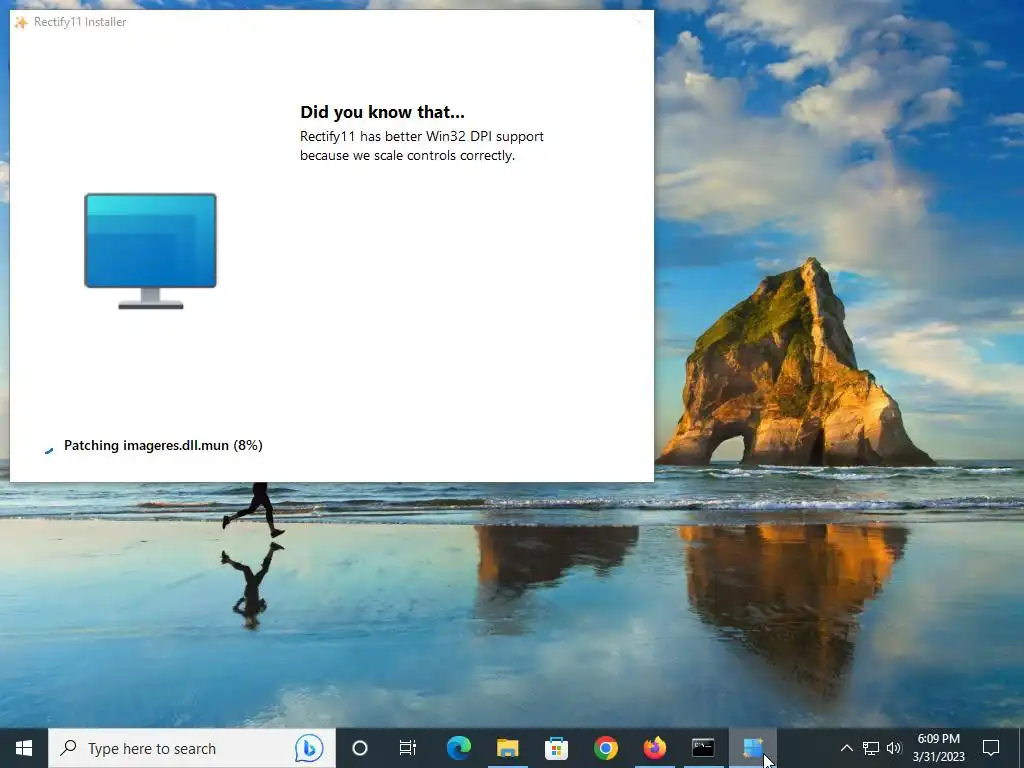Viewport: 1024px width, 768px height.
Task: Click the Rectify11 Installer star icon in title bar
Action: pyautogui.click(x=21, y=22)
